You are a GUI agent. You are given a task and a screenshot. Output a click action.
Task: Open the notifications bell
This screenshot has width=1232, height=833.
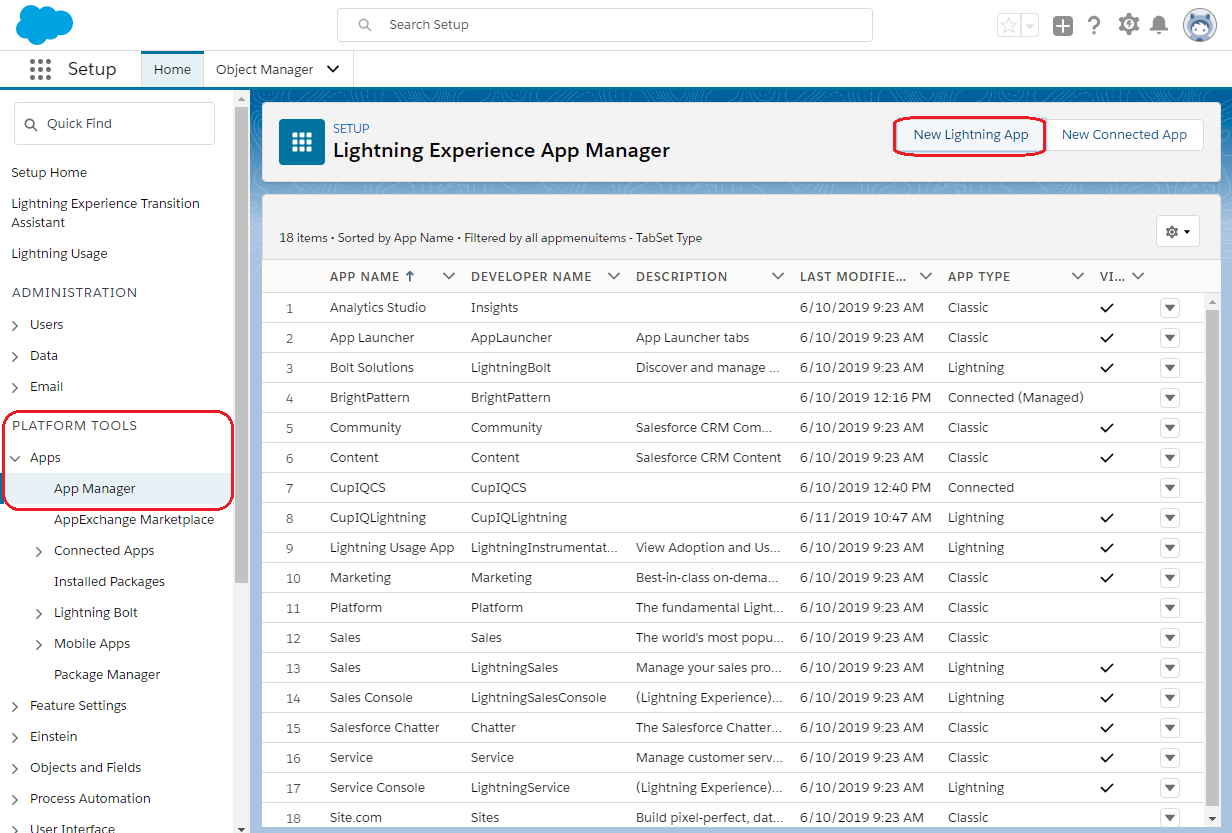[1159, 25]
